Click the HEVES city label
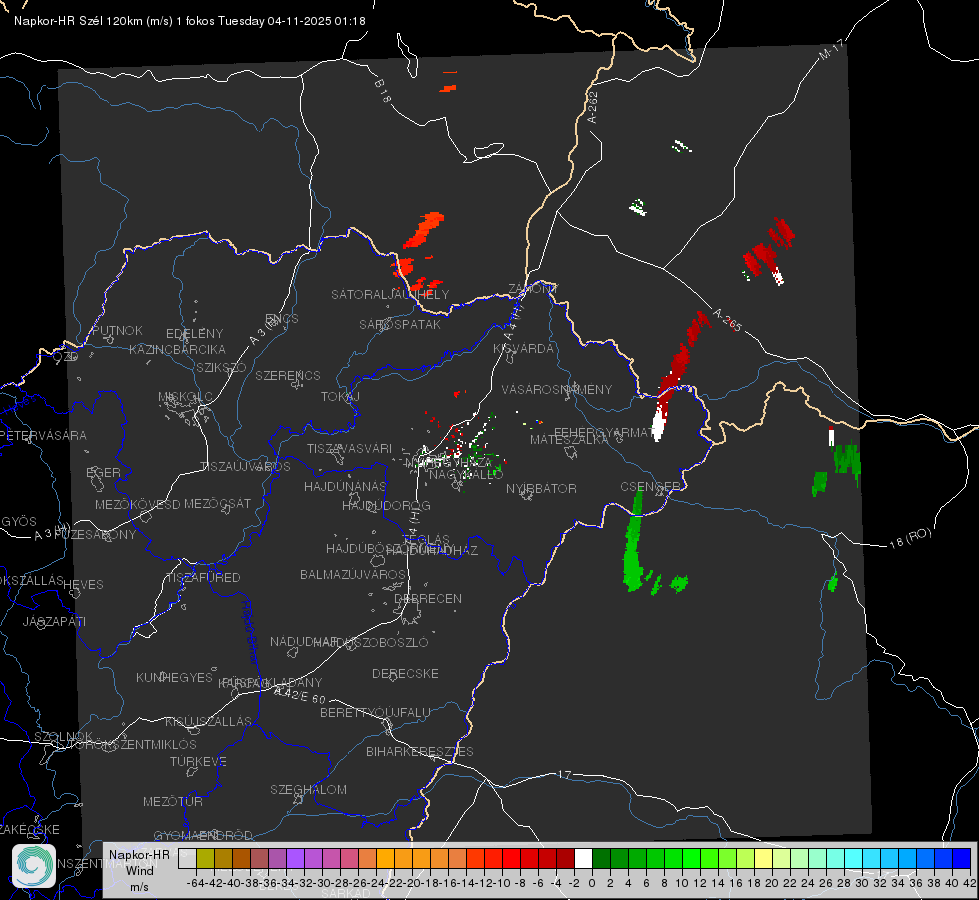Screen dimensions: 979x900 click(x=83, y=585)
